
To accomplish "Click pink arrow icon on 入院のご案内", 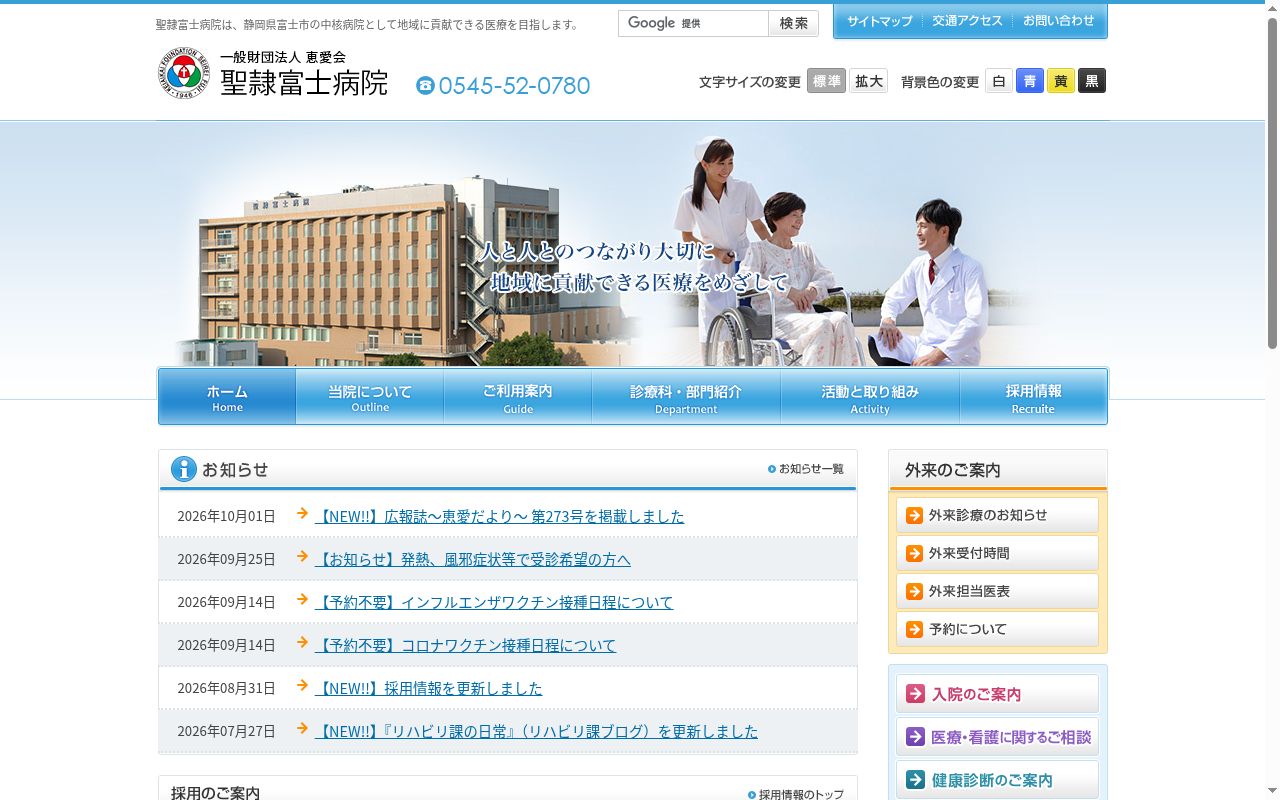I will 915,693.
